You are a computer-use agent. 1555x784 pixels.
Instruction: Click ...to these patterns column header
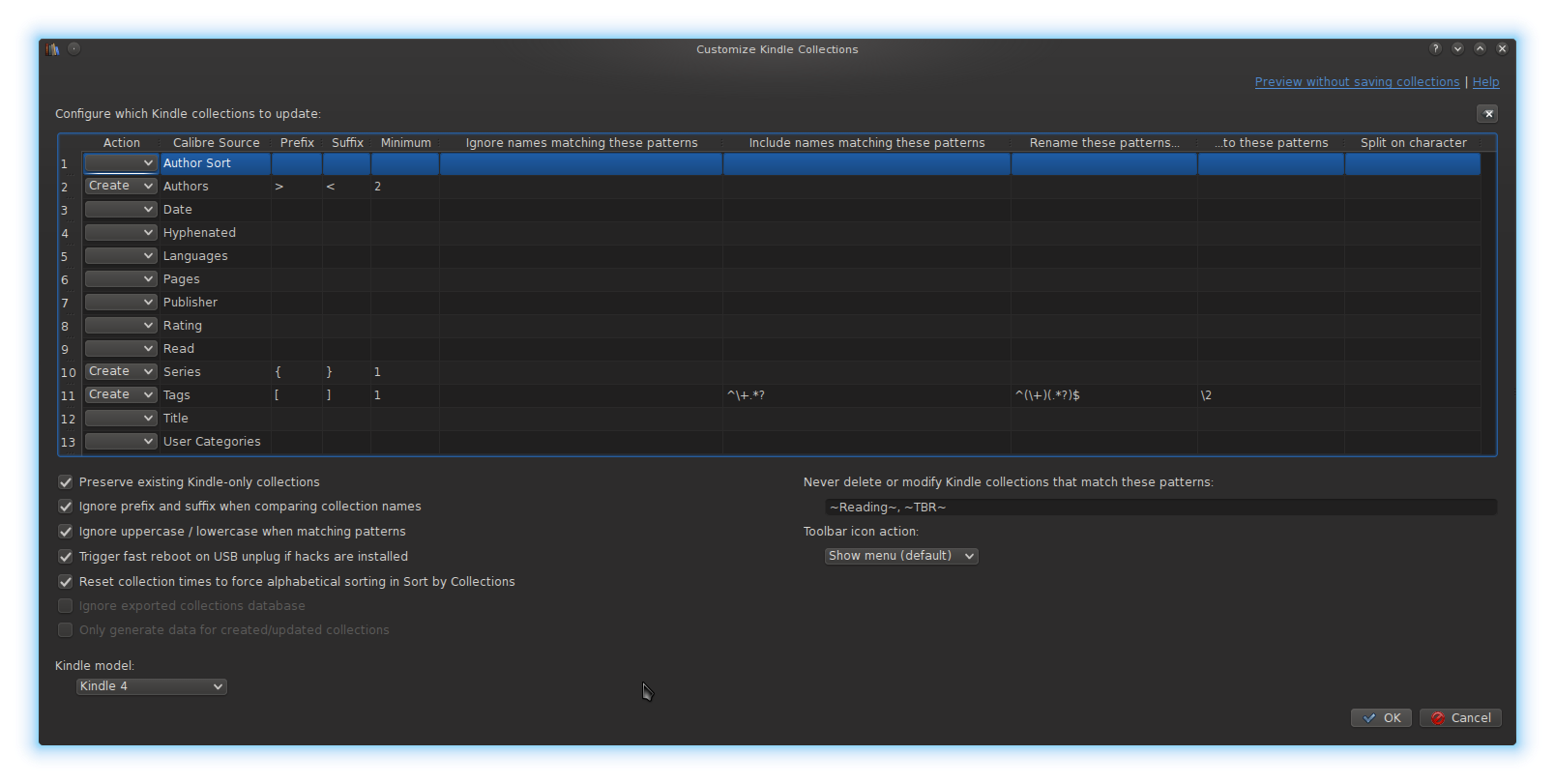tap(1272, 143)
